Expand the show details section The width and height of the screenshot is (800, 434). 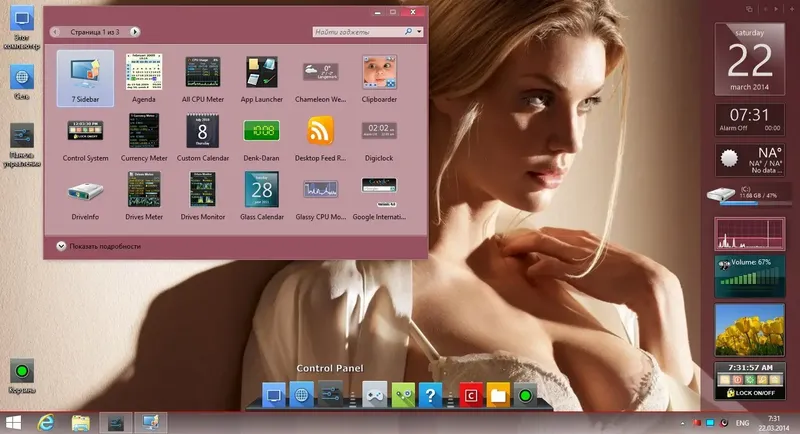coord(98,246)
